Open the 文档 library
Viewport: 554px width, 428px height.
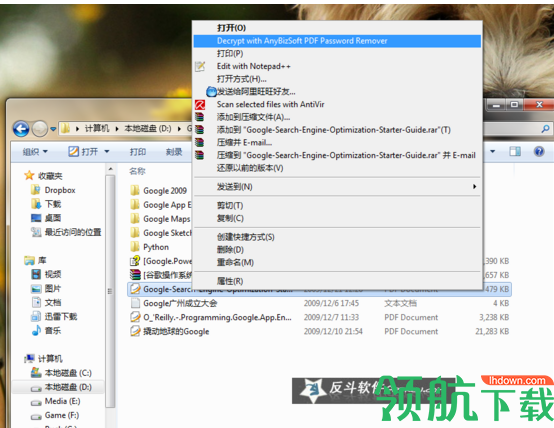tap(46, 303)
